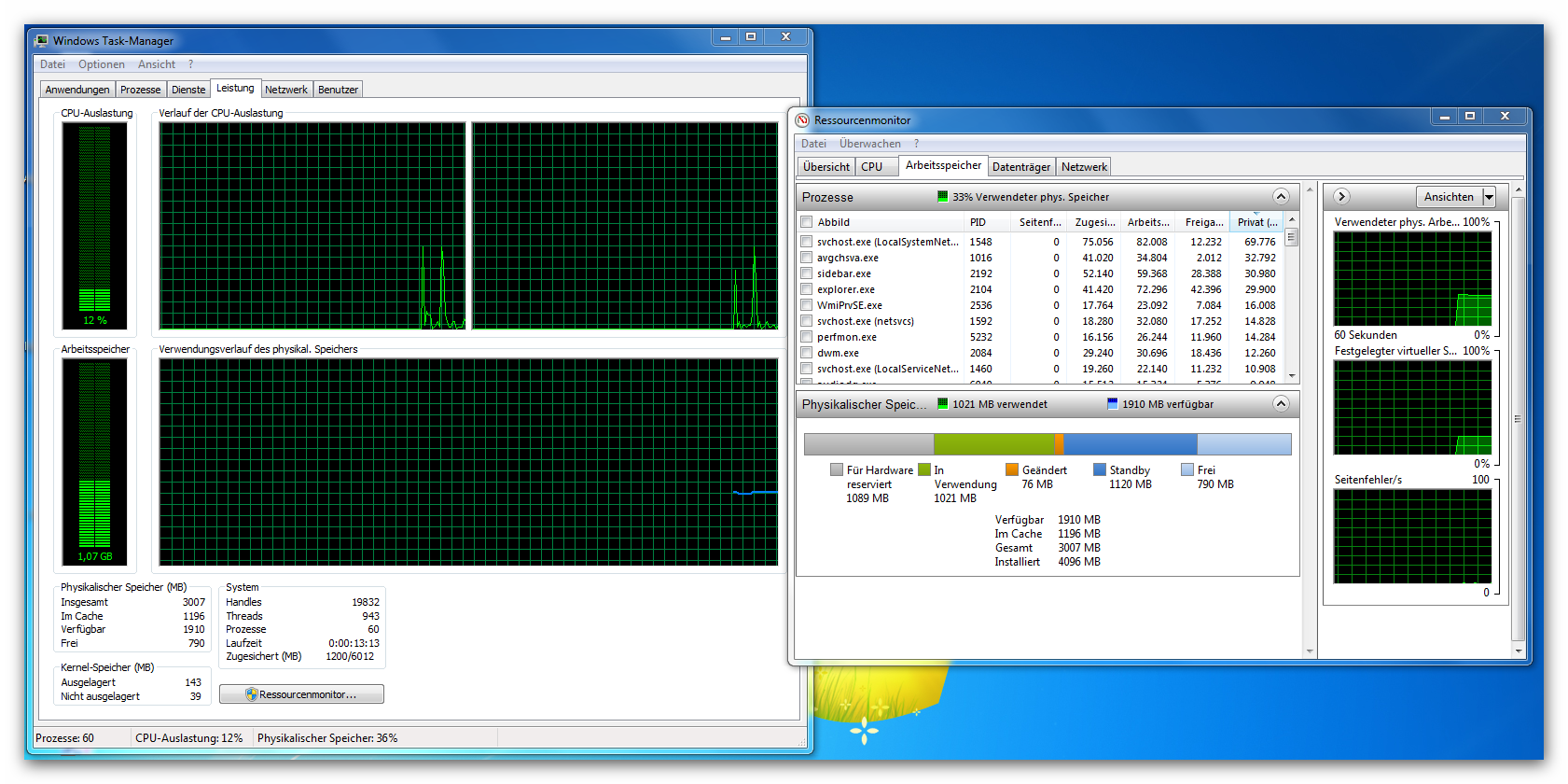Click the Geändert orange legend swatch
This screenshot has width=1568, height=784.
tap(1012, 469)
